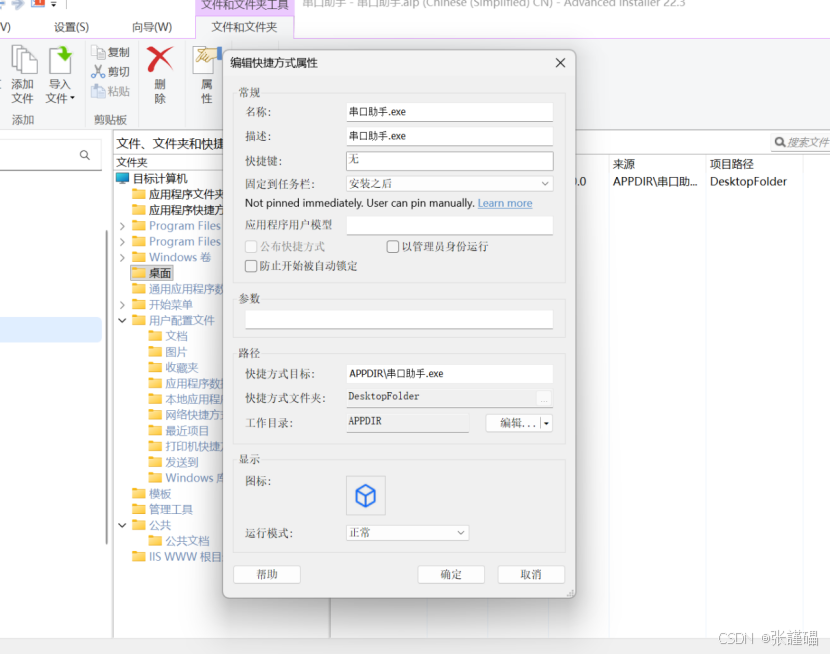Click the 文档 folder icon
This screenshot has height=654, width=830.
155,335
